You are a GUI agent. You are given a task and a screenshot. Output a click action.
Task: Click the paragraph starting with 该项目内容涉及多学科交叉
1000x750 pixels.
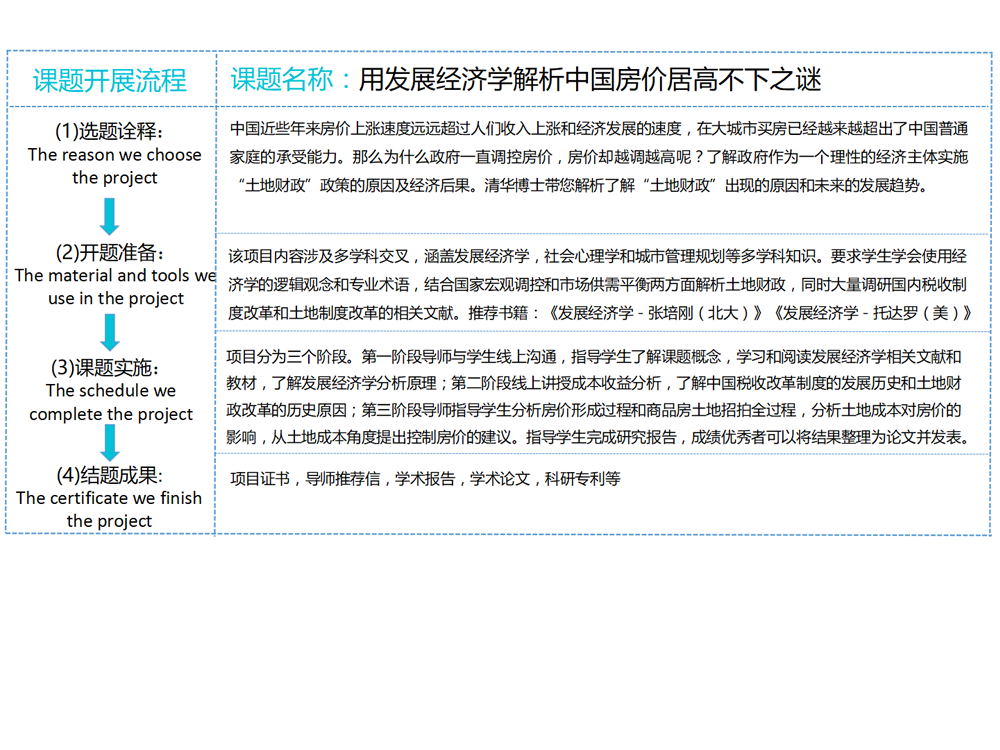599,284
